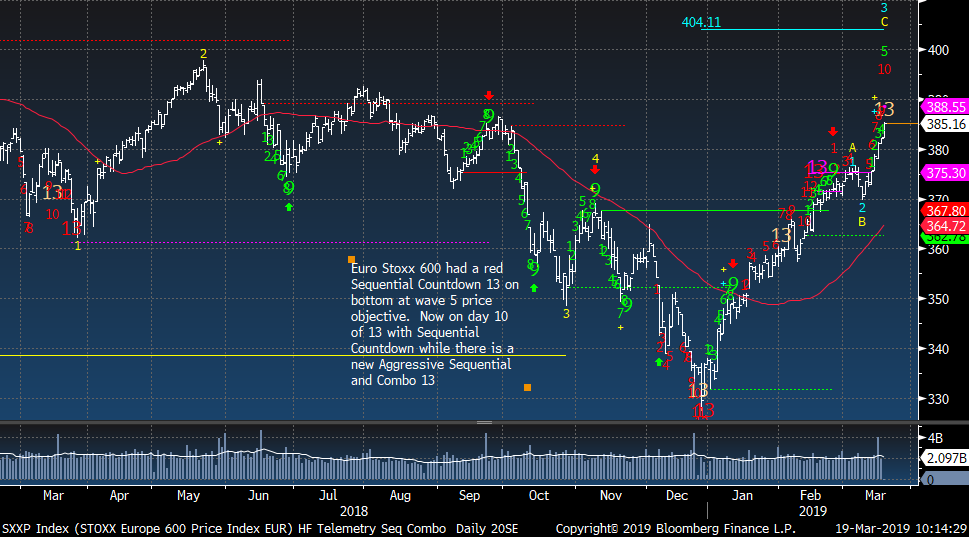Click red 13 countdown at December bottom

[705, 410]
